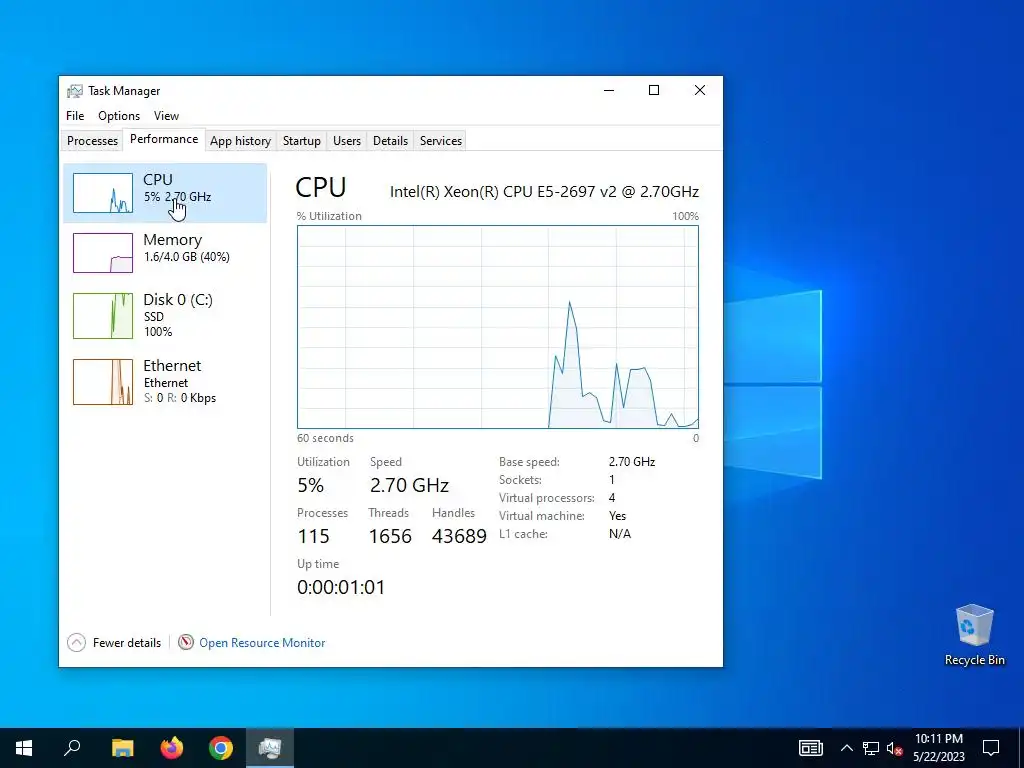Launch Firefox from the taskbar
Screen dimensions: 1024x768
[x=172, y=748]
